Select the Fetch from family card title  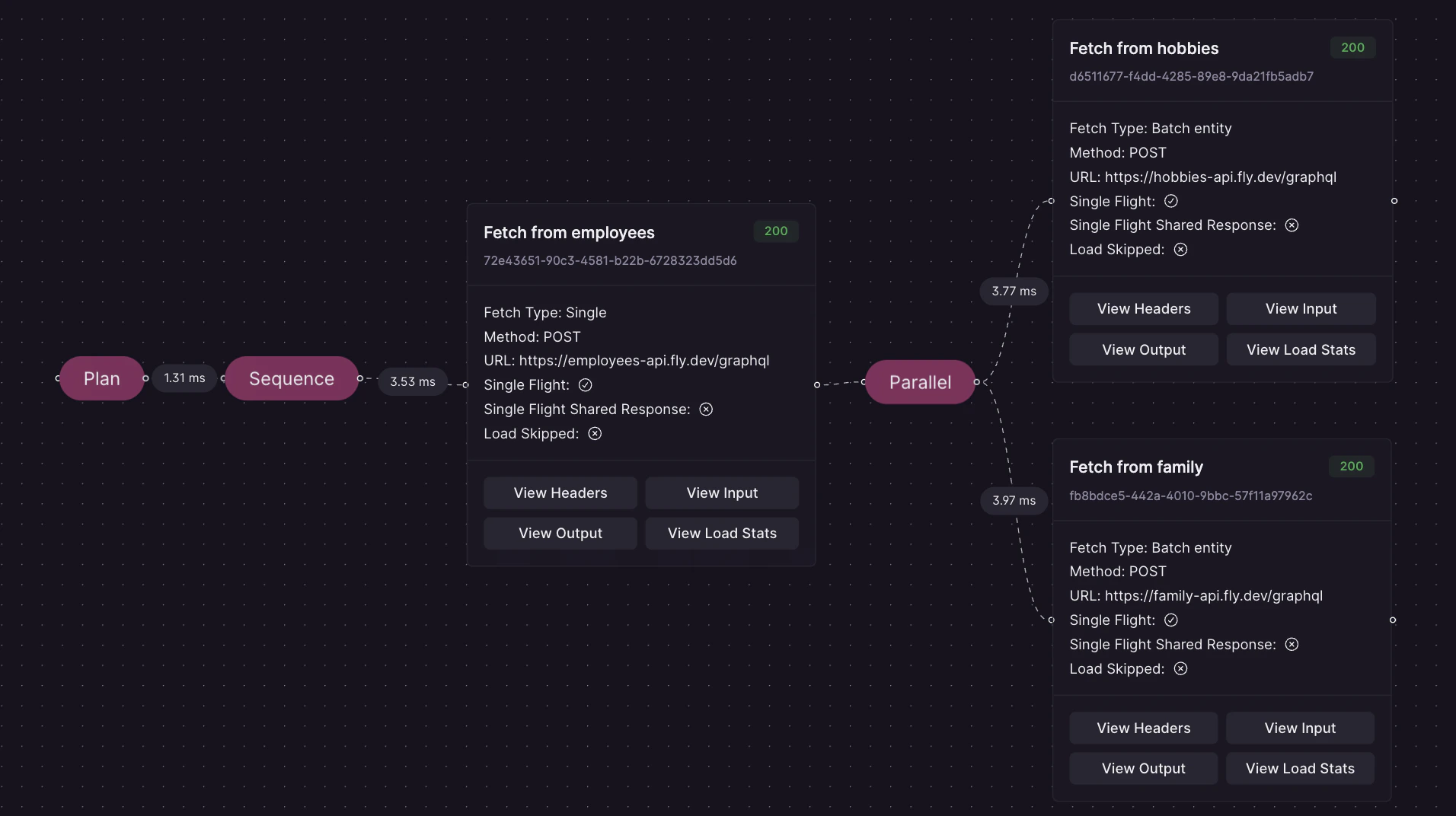tap(1135, 467)
